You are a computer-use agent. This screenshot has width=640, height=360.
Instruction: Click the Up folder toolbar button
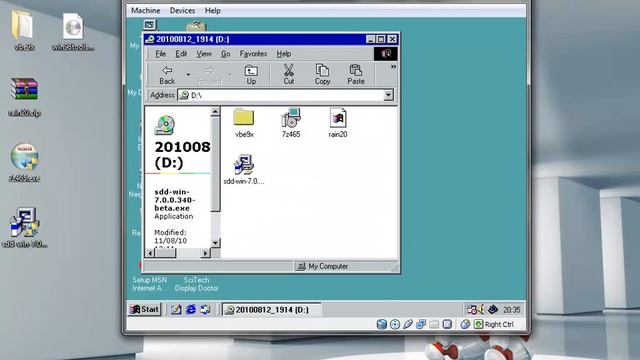[x=251, y=75]
